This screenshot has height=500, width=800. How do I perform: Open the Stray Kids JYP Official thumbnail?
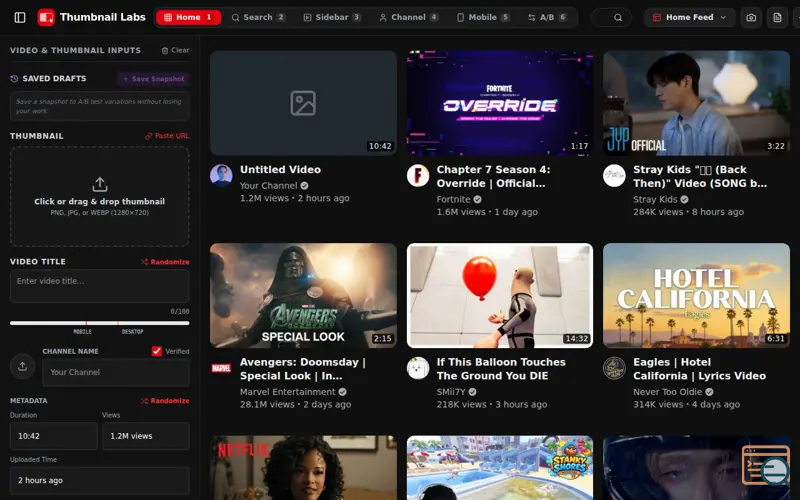pos(696,103)
